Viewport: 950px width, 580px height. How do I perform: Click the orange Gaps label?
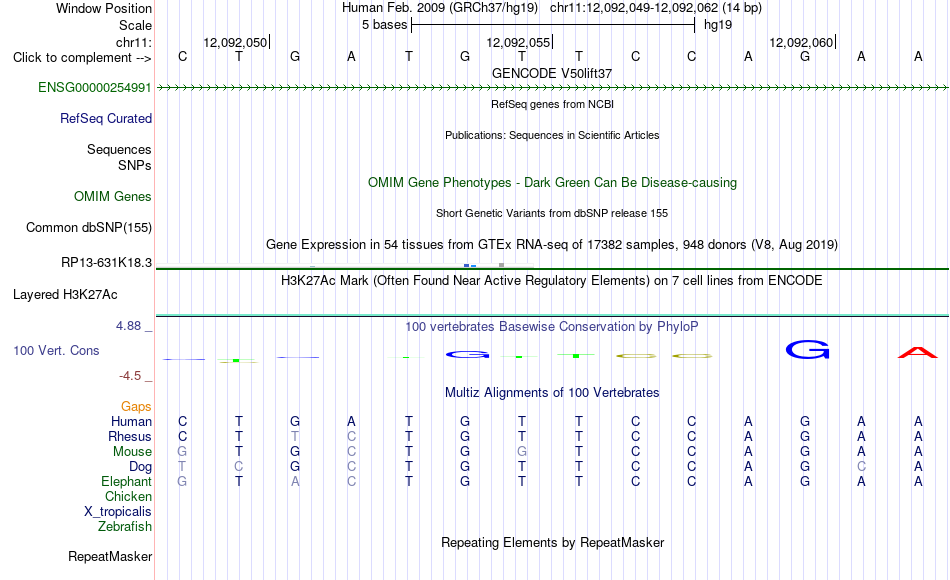(x=136, y=407)
